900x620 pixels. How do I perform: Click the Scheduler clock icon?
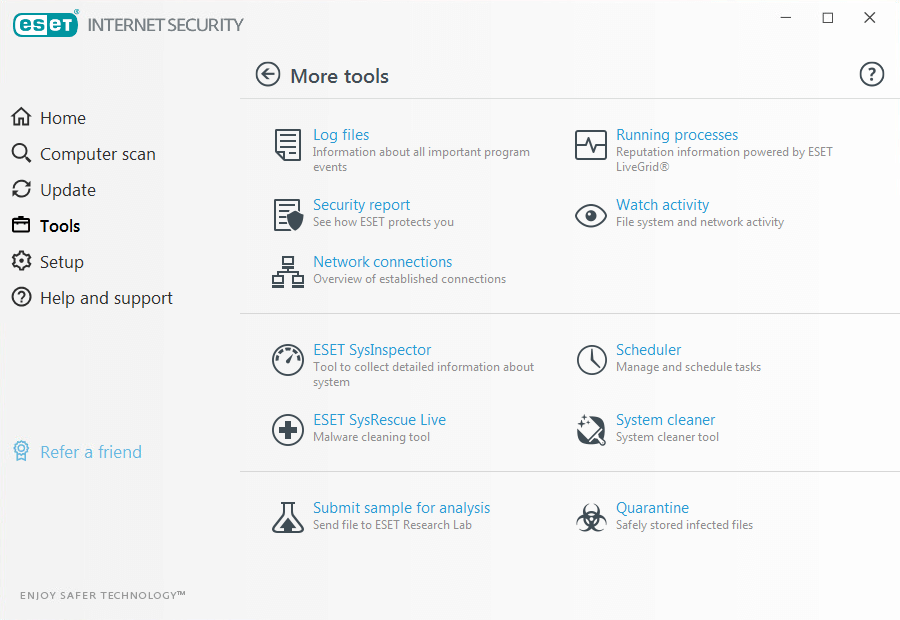(591, 360)
